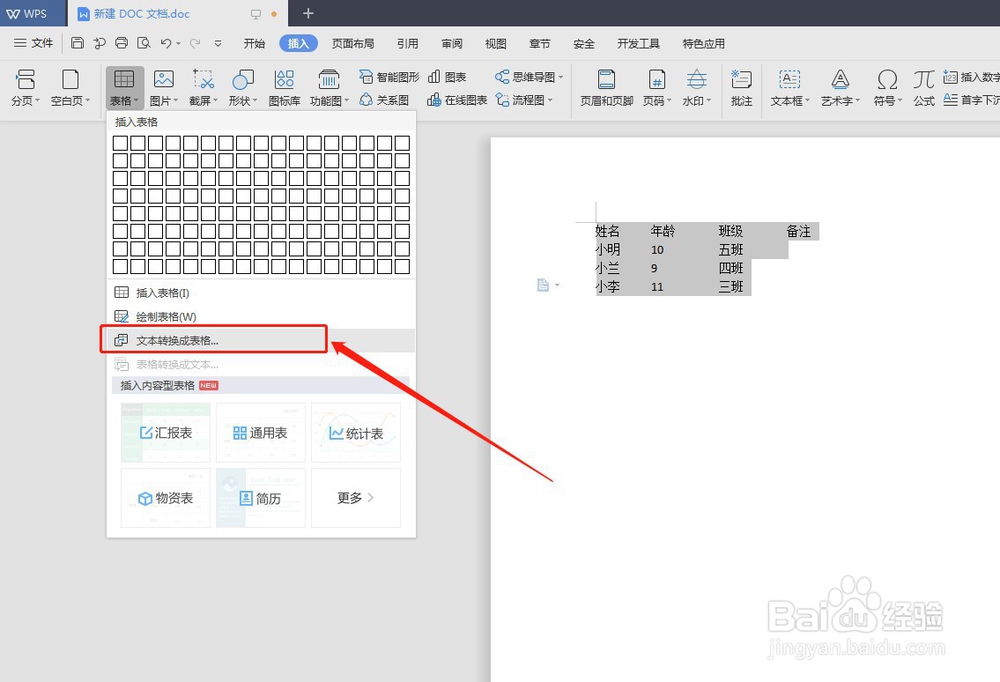1000x682 pixels.
Task: Insert a picture using the 图片 icon
Action: (x=163, y=84)
